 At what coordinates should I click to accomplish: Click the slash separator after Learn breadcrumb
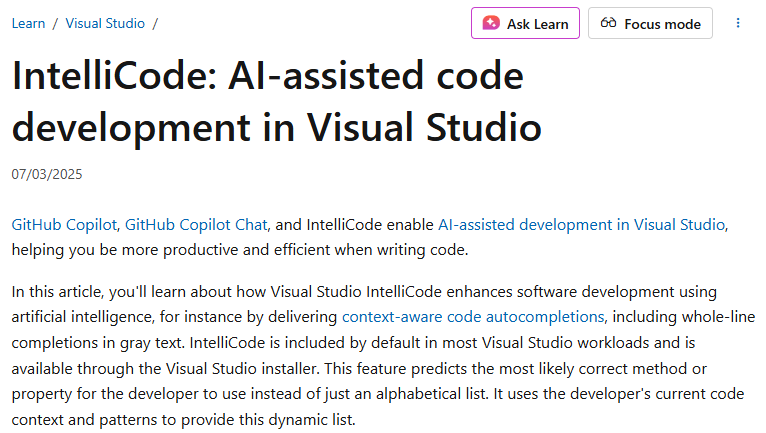pyautogui.click(x=55, y=23)
